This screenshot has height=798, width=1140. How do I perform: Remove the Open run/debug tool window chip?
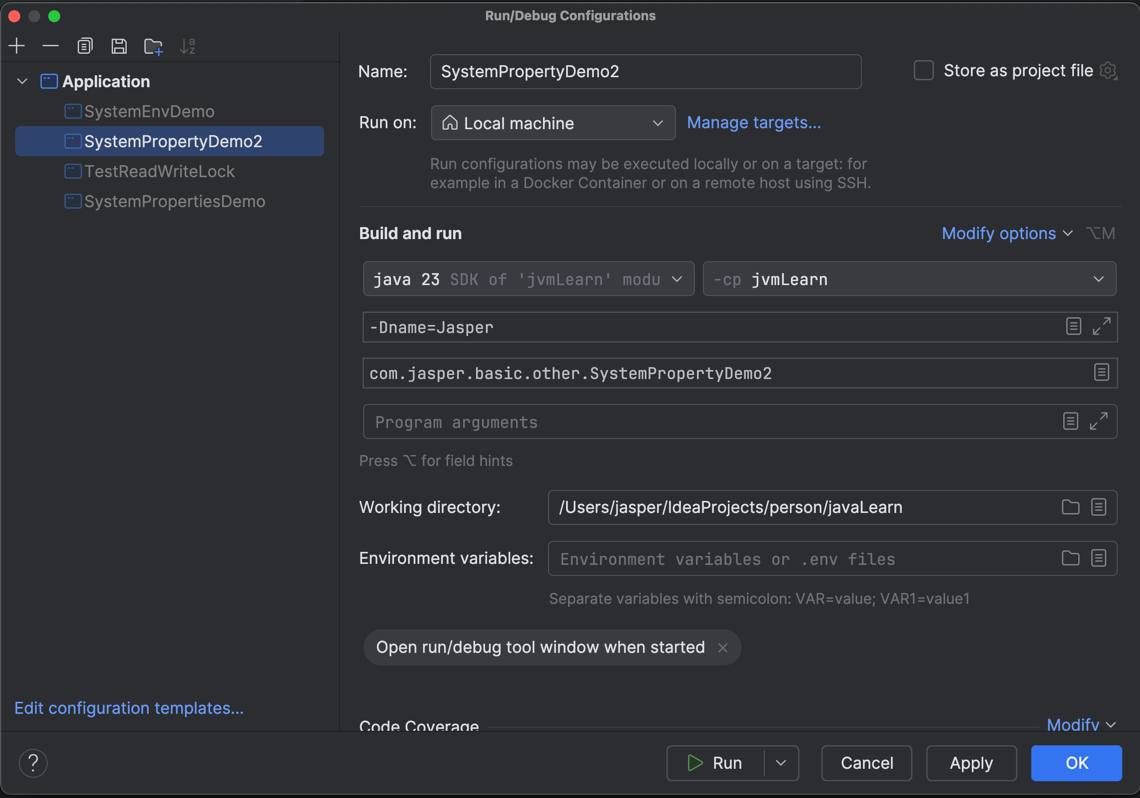coord(723,648)
